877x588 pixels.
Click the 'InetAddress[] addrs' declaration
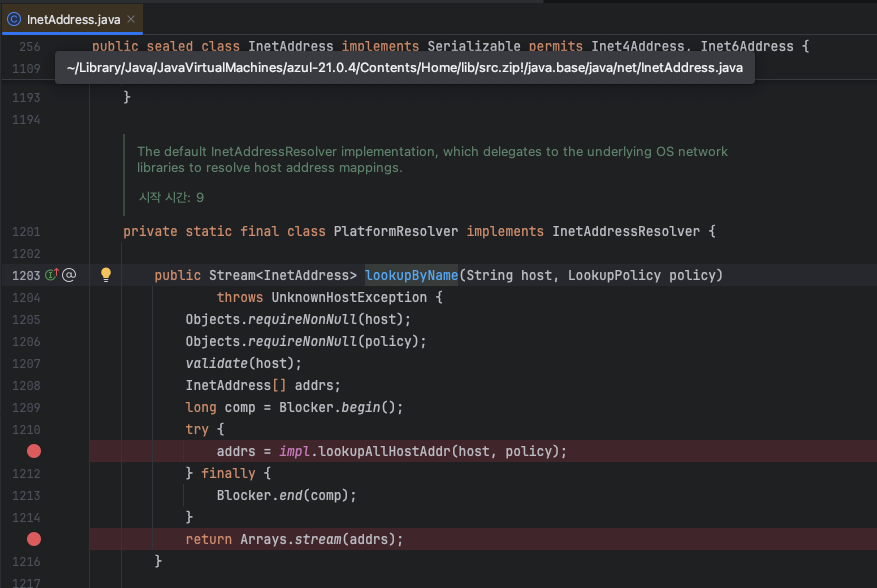(262, 385)
